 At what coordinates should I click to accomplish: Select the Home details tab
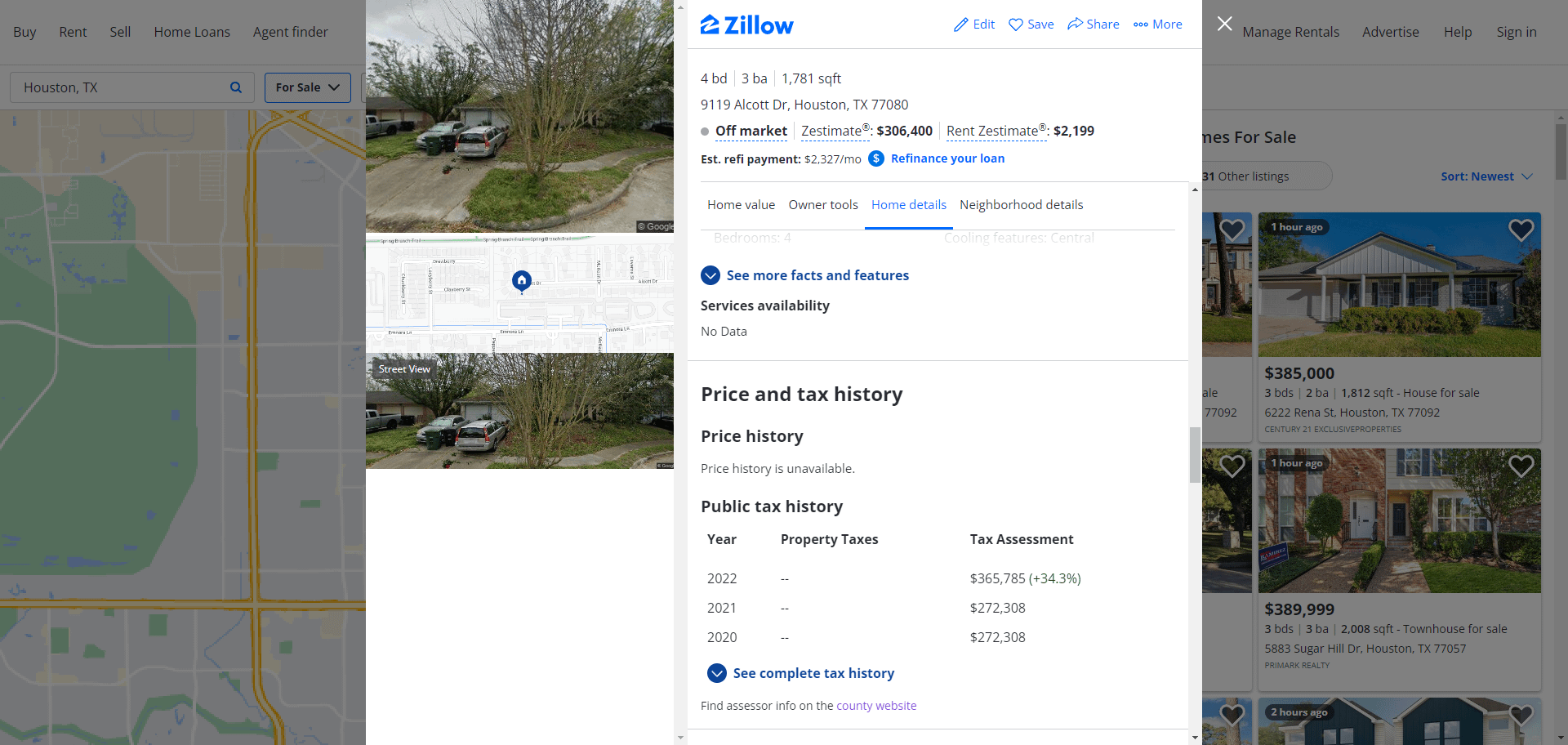(x=909, y=205)
